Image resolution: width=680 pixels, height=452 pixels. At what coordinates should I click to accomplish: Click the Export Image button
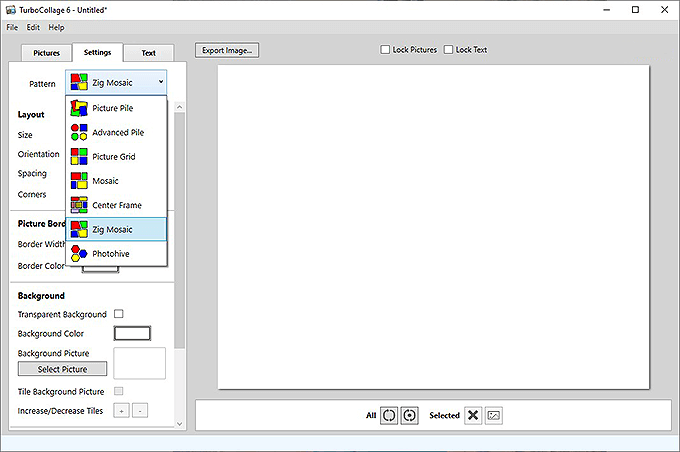227,50
